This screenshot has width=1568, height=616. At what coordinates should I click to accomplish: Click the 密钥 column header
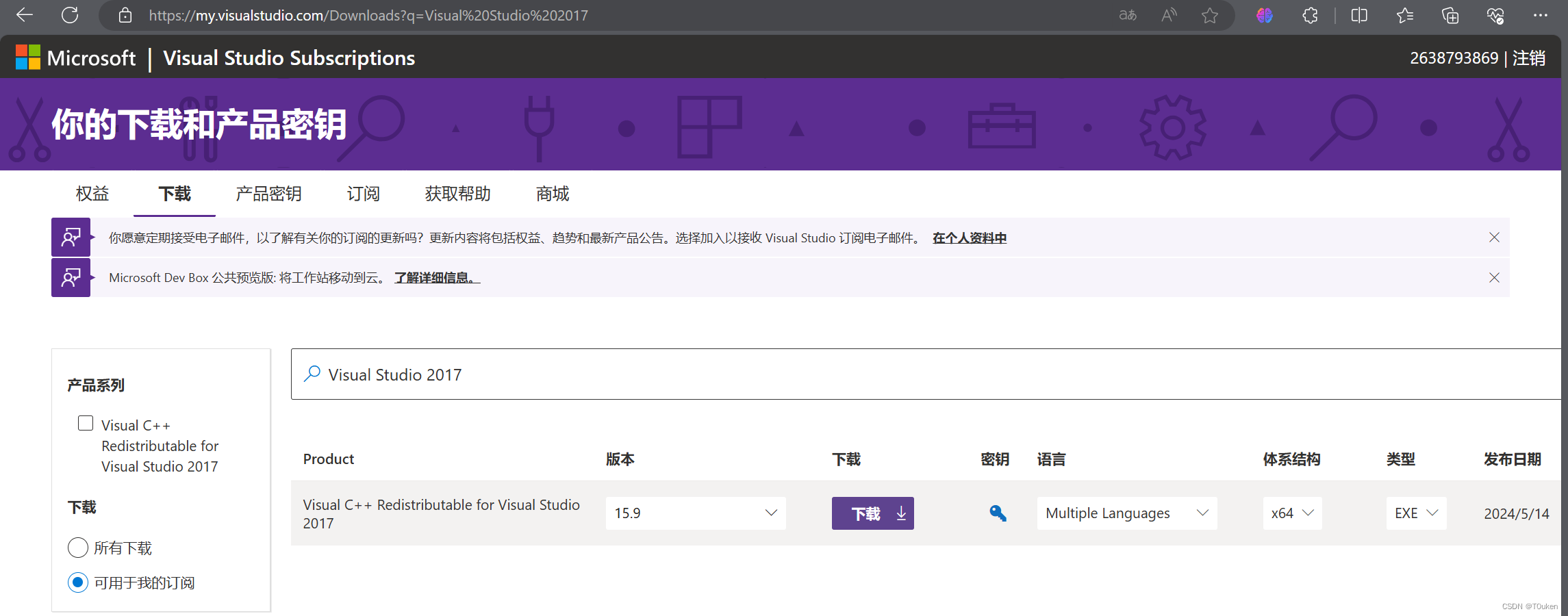pos(995,459)
